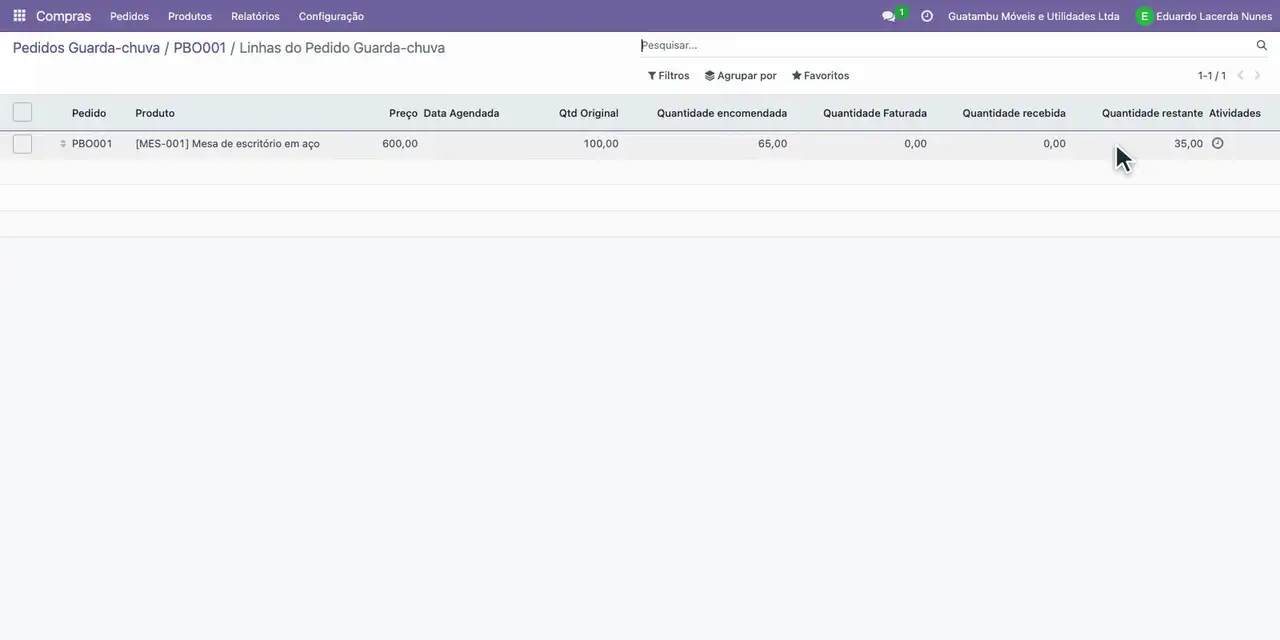Click the Atividades column header

(x=1235, y=113)
